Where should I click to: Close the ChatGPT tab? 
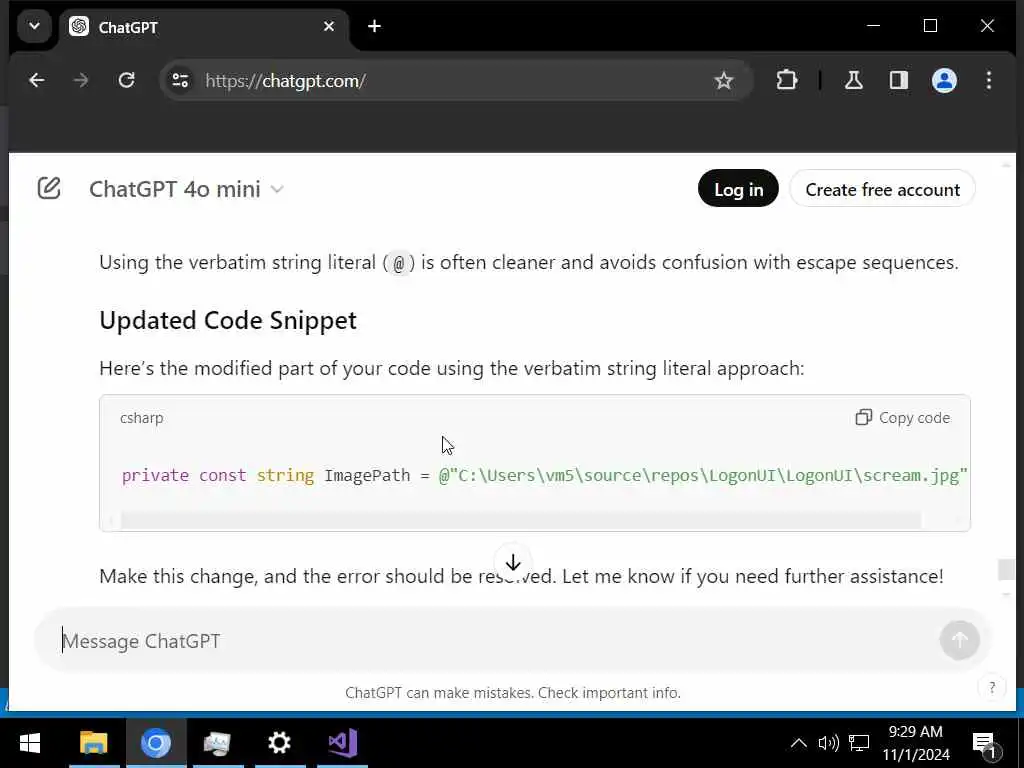(x=328, y=27)
